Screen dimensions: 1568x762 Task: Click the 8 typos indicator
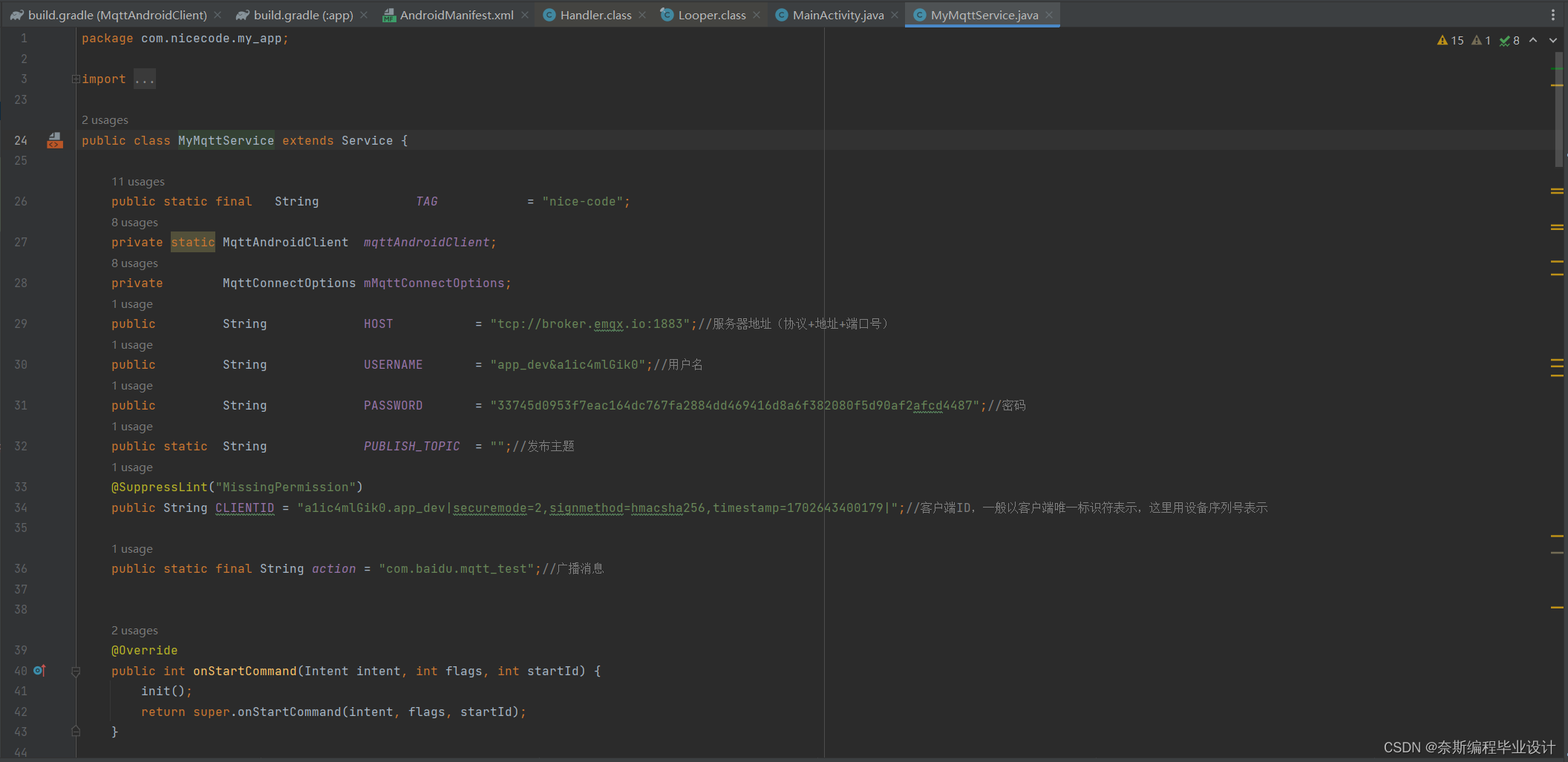coord(1509,41)
